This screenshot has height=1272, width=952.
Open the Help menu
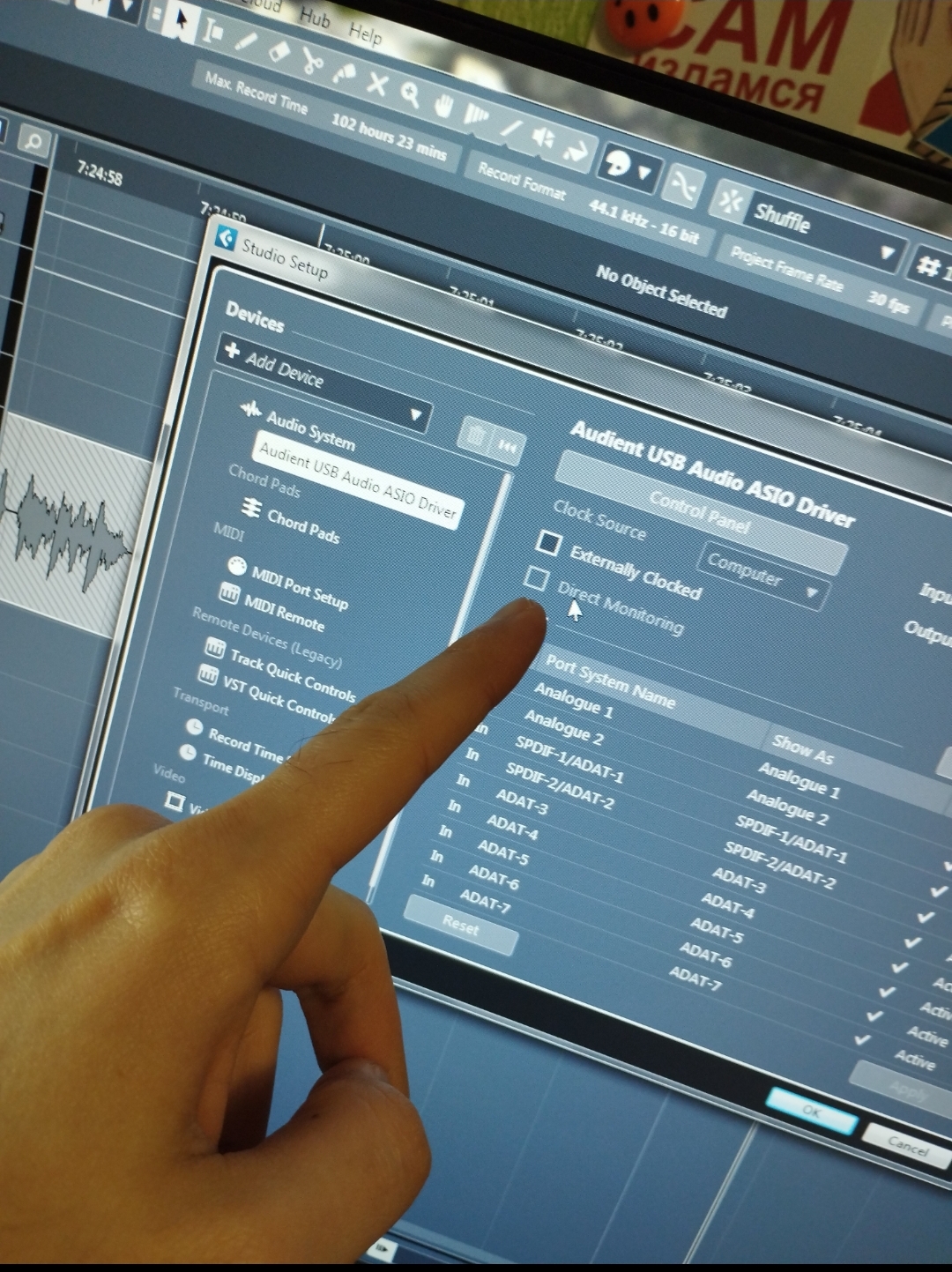(365, 33)
